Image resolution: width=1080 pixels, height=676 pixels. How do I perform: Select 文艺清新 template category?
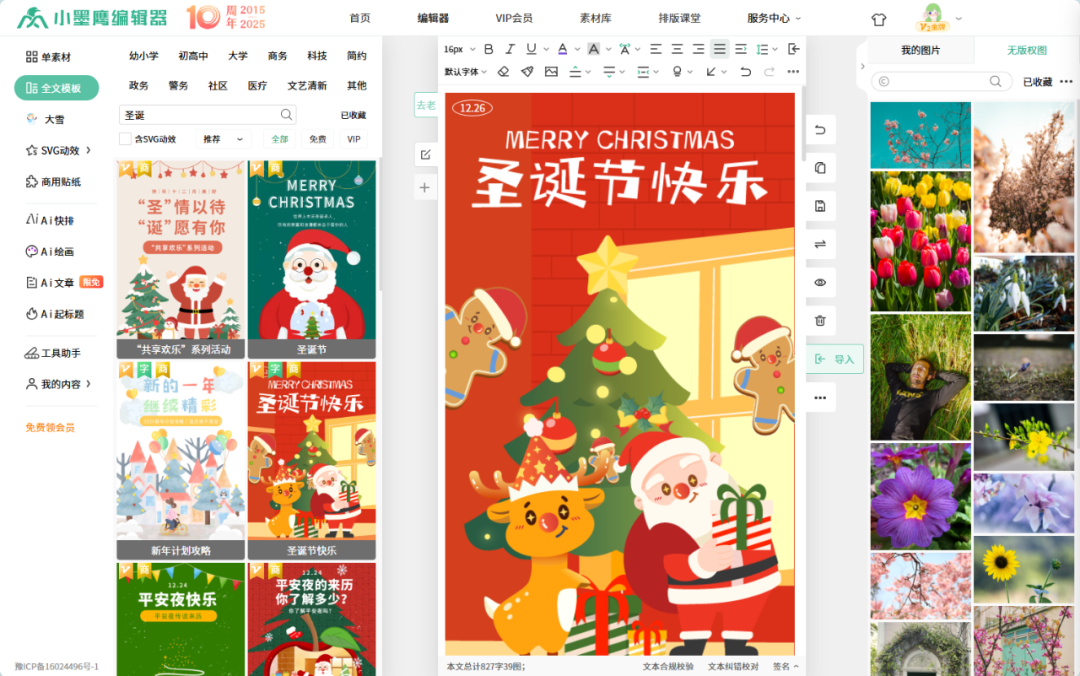tap(307, 85)
